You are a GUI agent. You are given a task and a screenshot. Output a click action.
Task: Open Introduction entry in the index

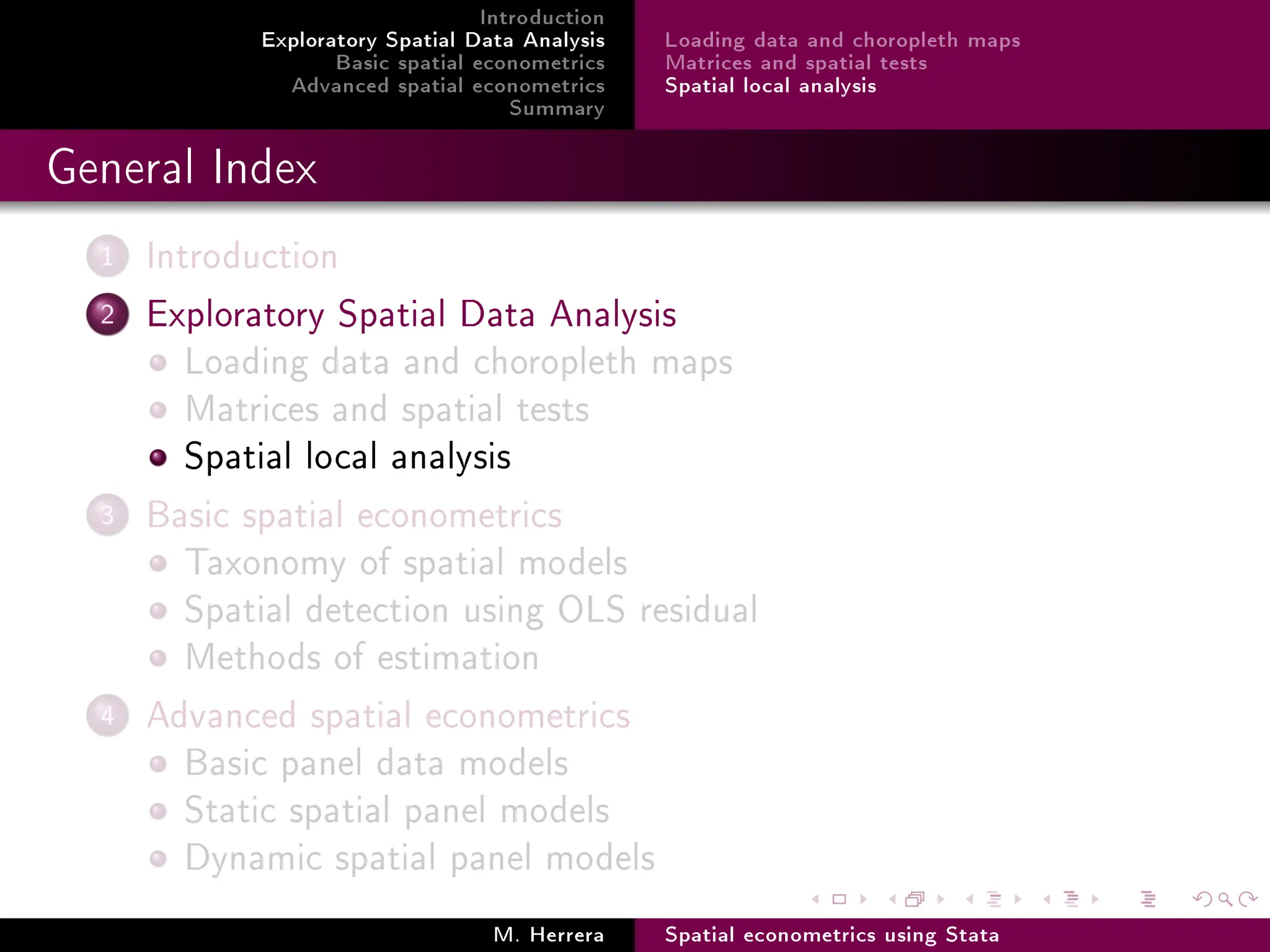click(x=242, y=256)
